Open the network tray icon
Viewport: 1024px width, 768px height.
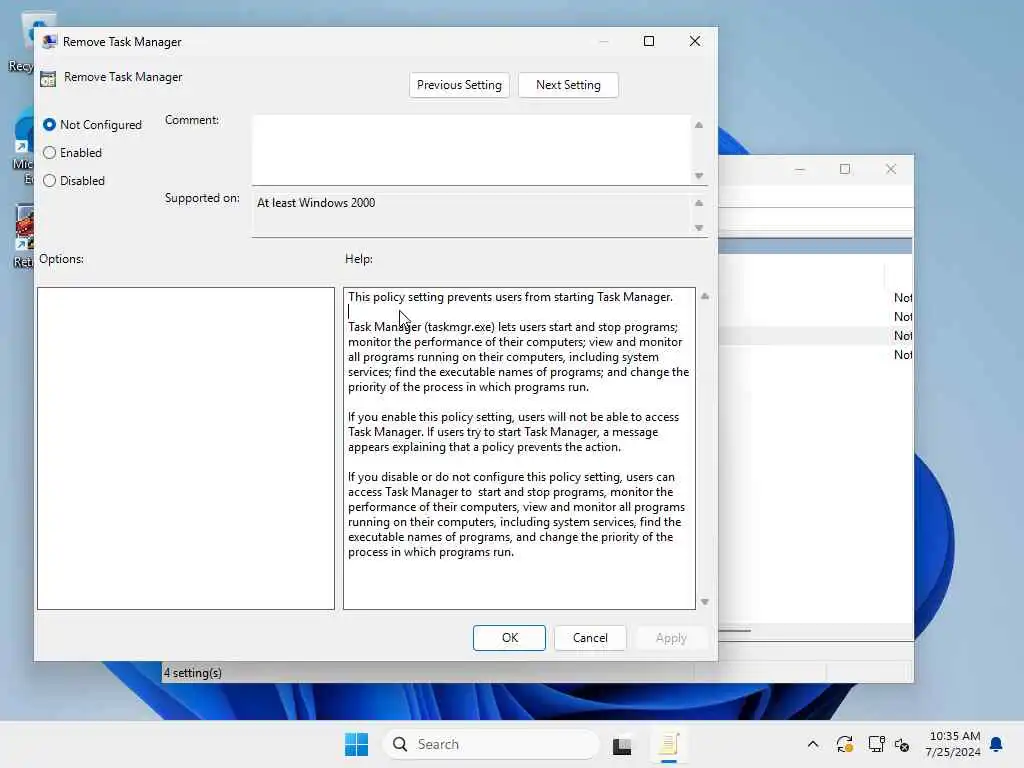tap(876, 744)
